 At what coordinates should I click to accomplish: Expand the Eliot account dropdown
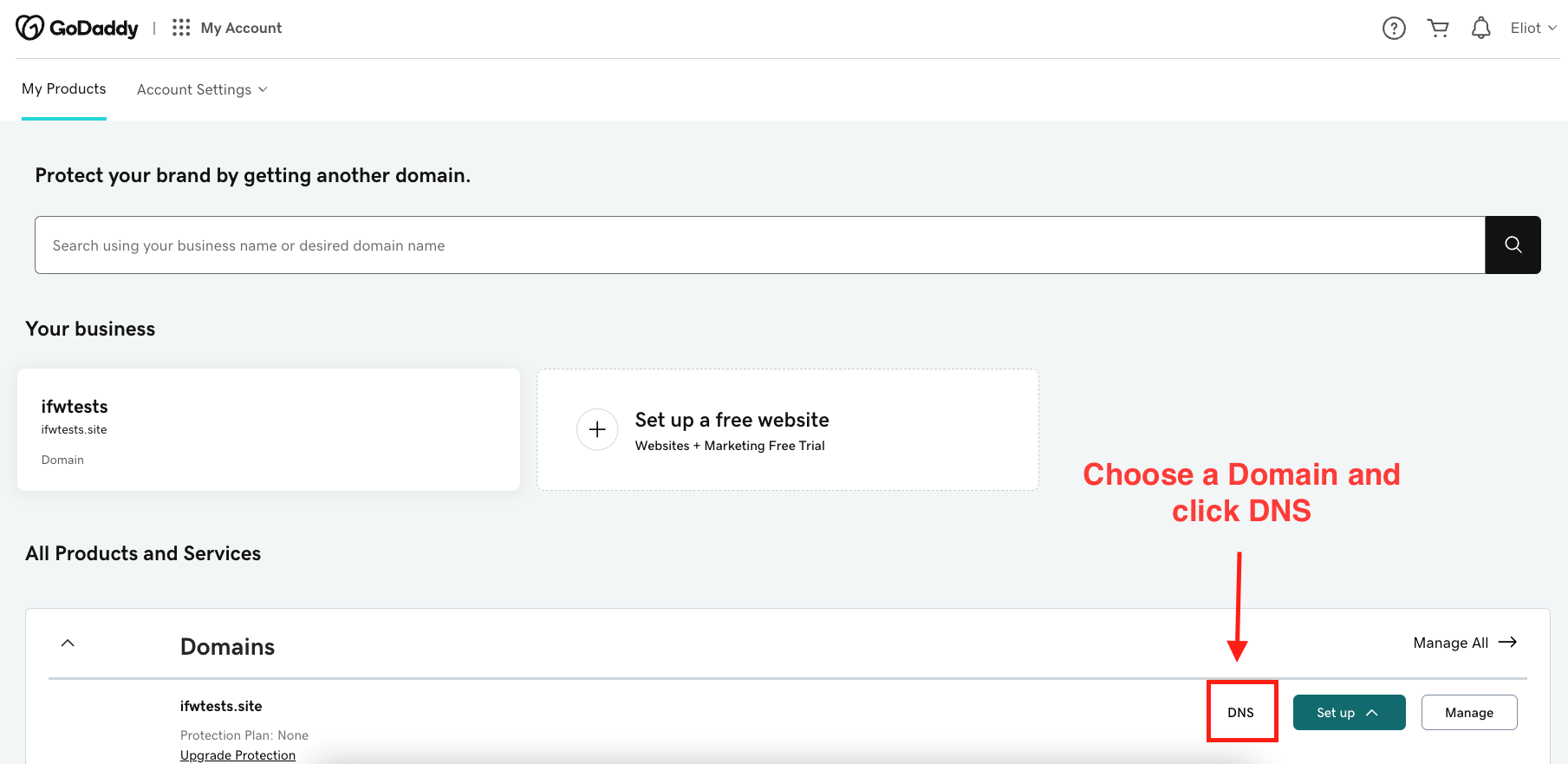tap(1533, 28)
